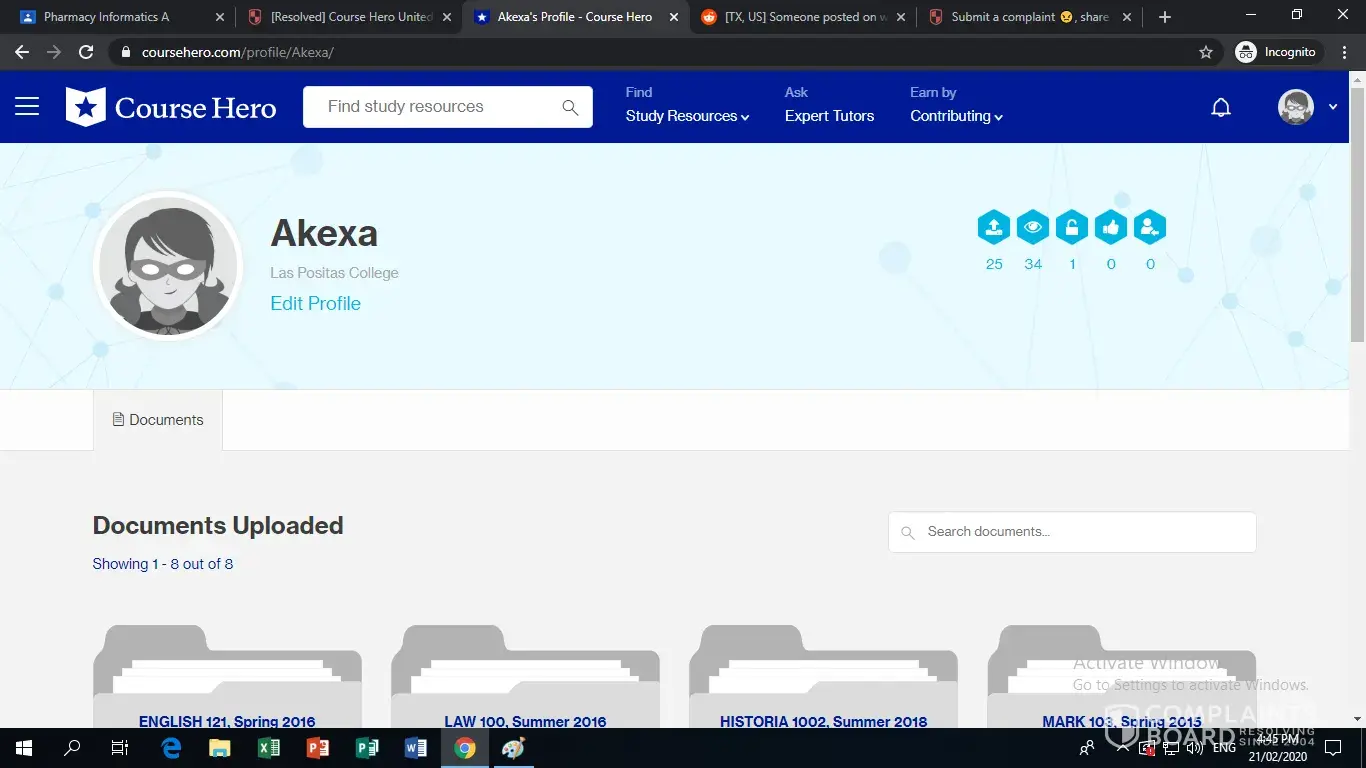Viewport: 1366px width, 768px height.
Task: Click the People icon in the taskbar
Action: [x=1087, y=748]
